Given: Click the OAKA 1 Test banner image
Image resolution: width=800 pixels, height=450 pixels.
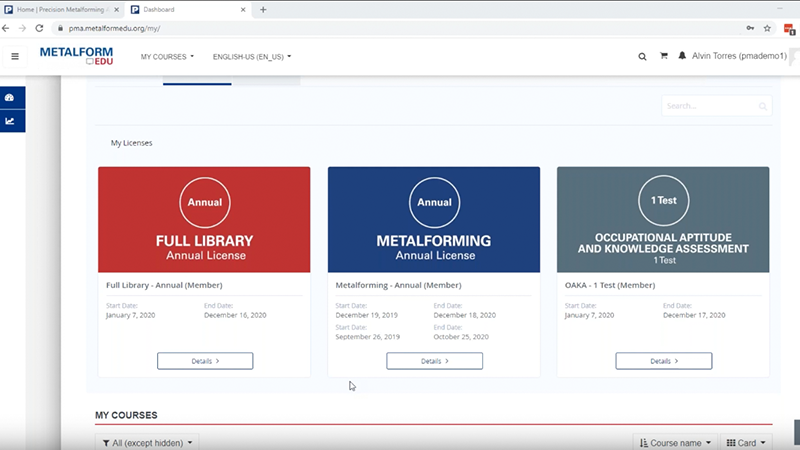Looking at the screenshot, I should [662, 219].
